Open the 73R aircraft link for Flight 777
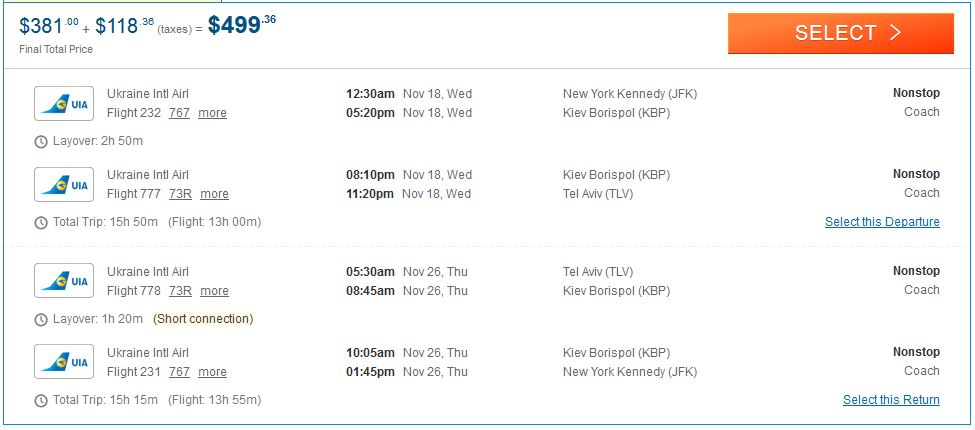Screen dimensions: 975x430 tap(180, 194)
